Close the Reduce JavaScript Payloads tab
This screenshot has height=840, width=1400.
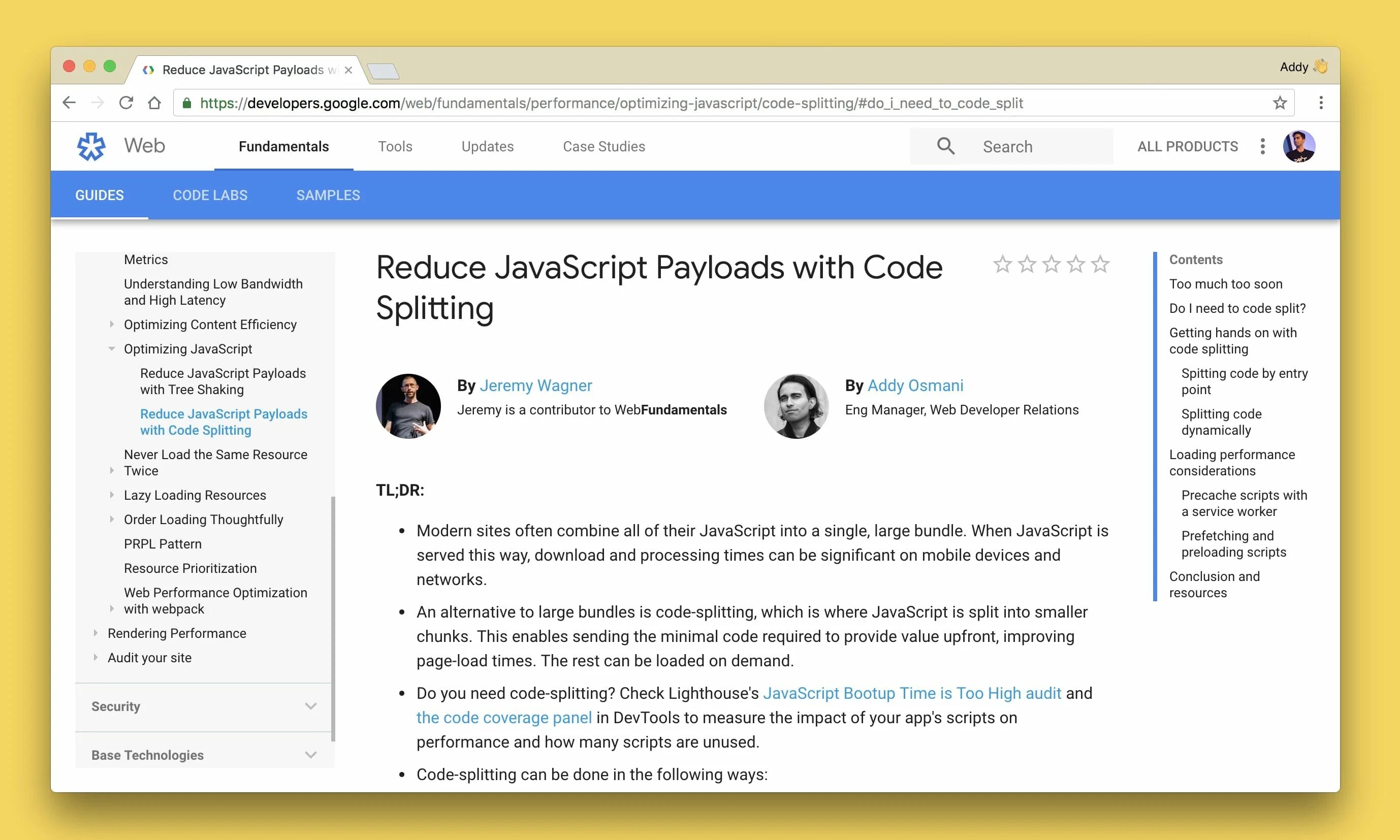coord(348,70)
